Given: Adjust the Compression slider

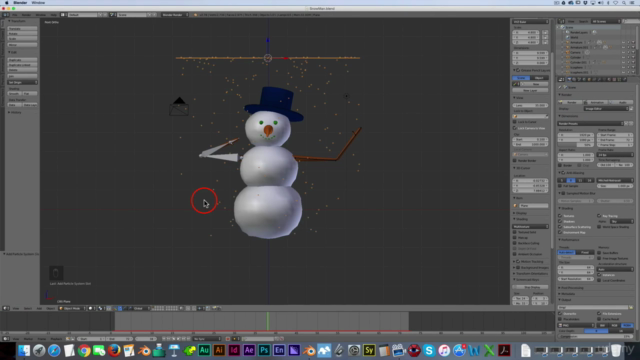Looking at the screenshot, I should 596,336.
